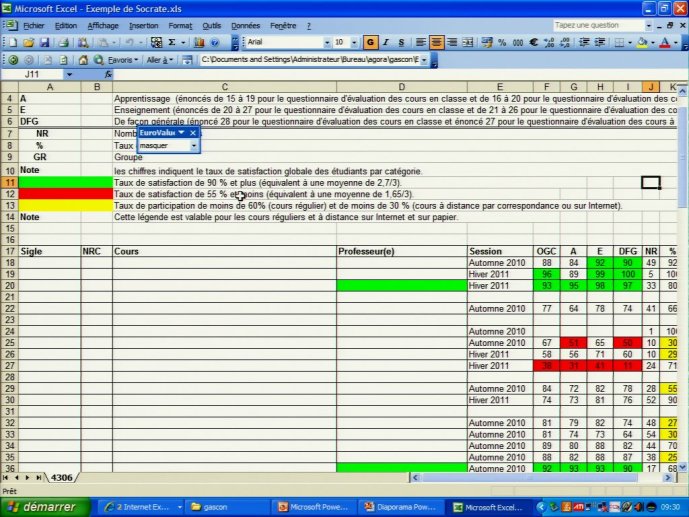This screenshot has height=517, width=689.
Task: Apply euro currency format
Action: coord(533,43)
